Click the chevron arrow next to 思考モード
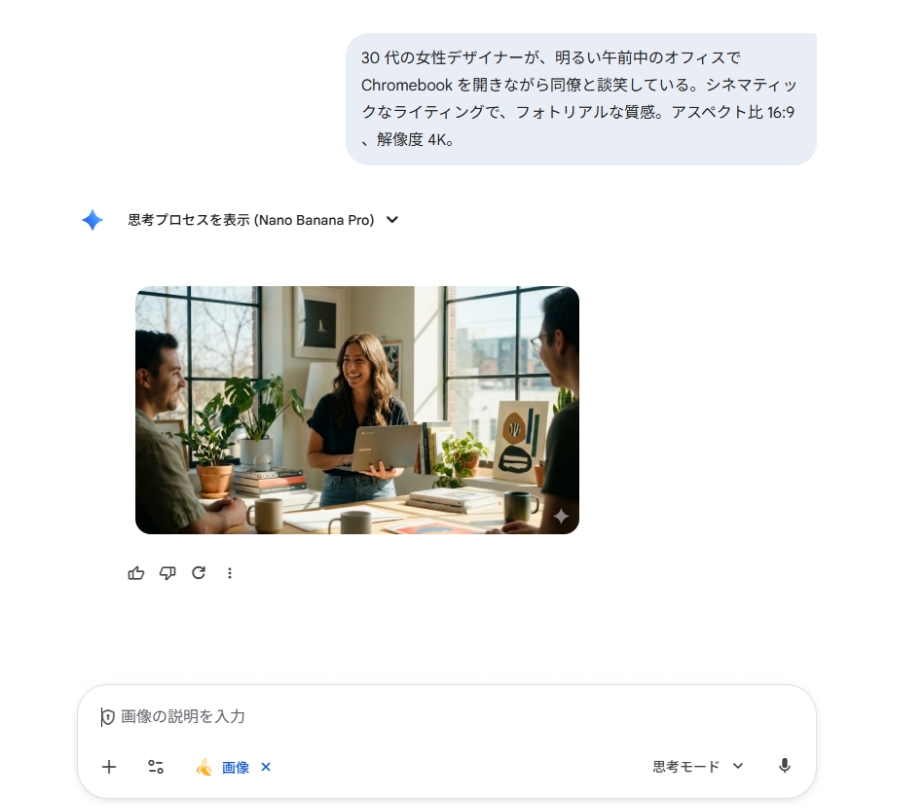 pos(738,766)
